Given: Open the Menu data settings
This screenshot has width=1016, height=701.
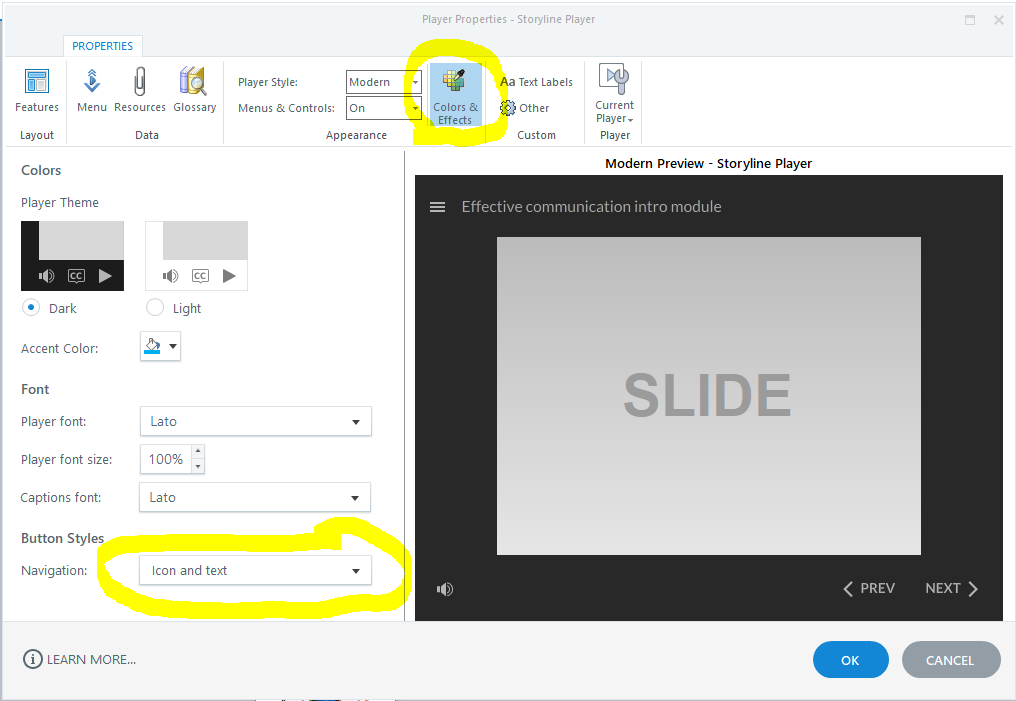Looking at the screenshot, I should click(x=91, y=91).
